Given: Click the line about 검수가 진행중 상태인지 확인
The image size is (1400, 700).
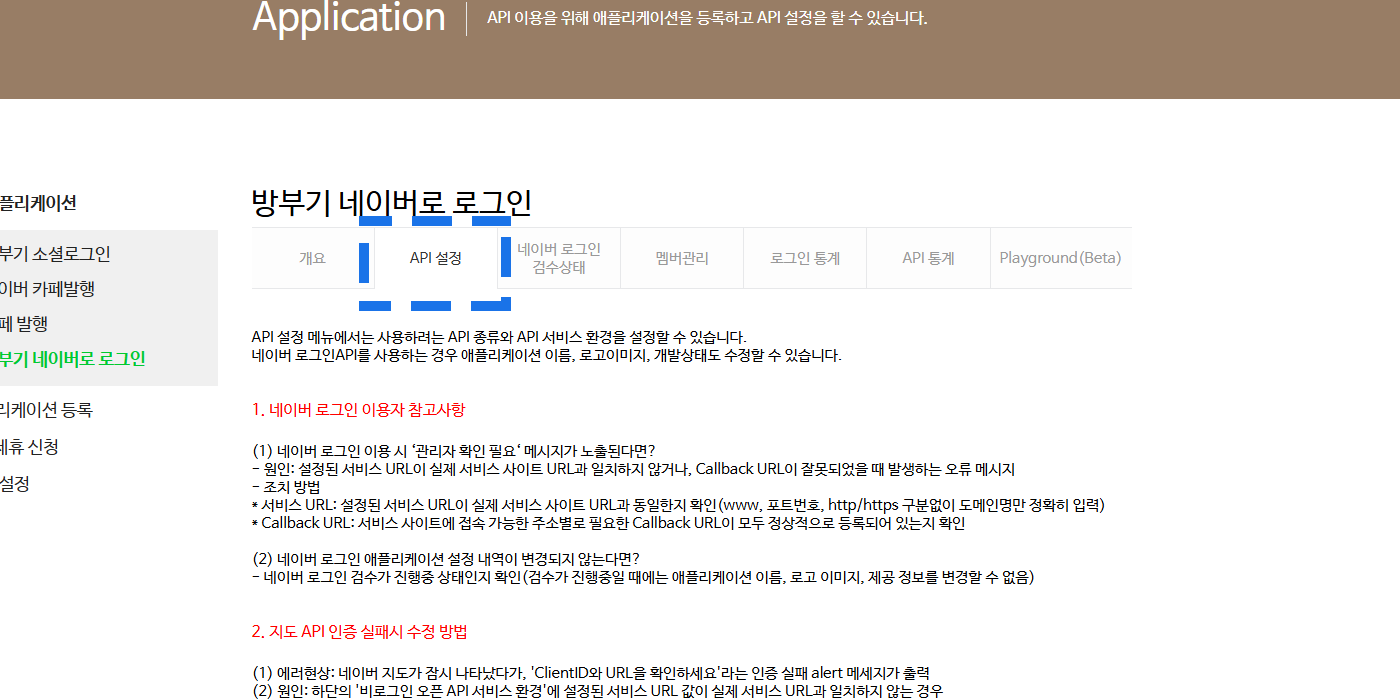Looking at the screenshot, I should tap(643, 577).
